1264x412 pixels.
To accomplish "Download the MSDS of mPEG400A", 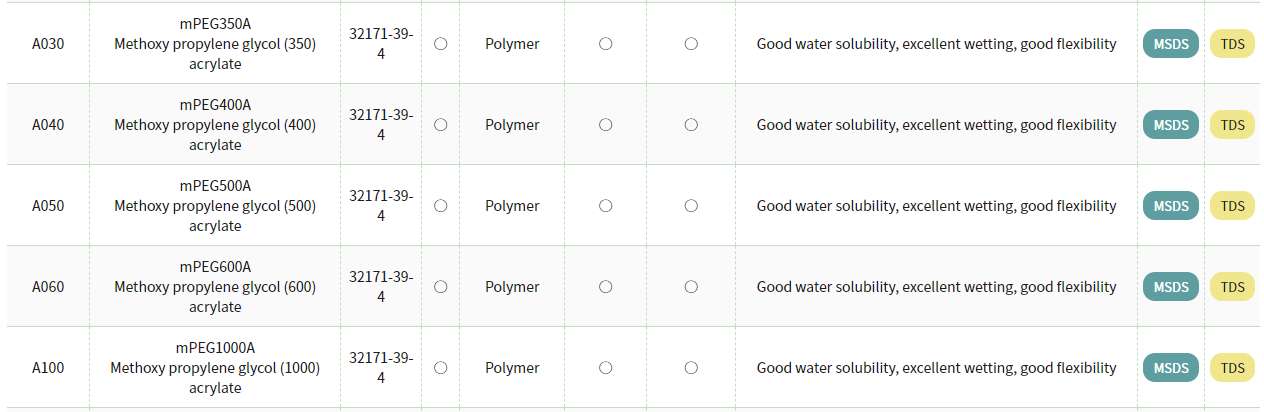I will [x=1170, y=125].
